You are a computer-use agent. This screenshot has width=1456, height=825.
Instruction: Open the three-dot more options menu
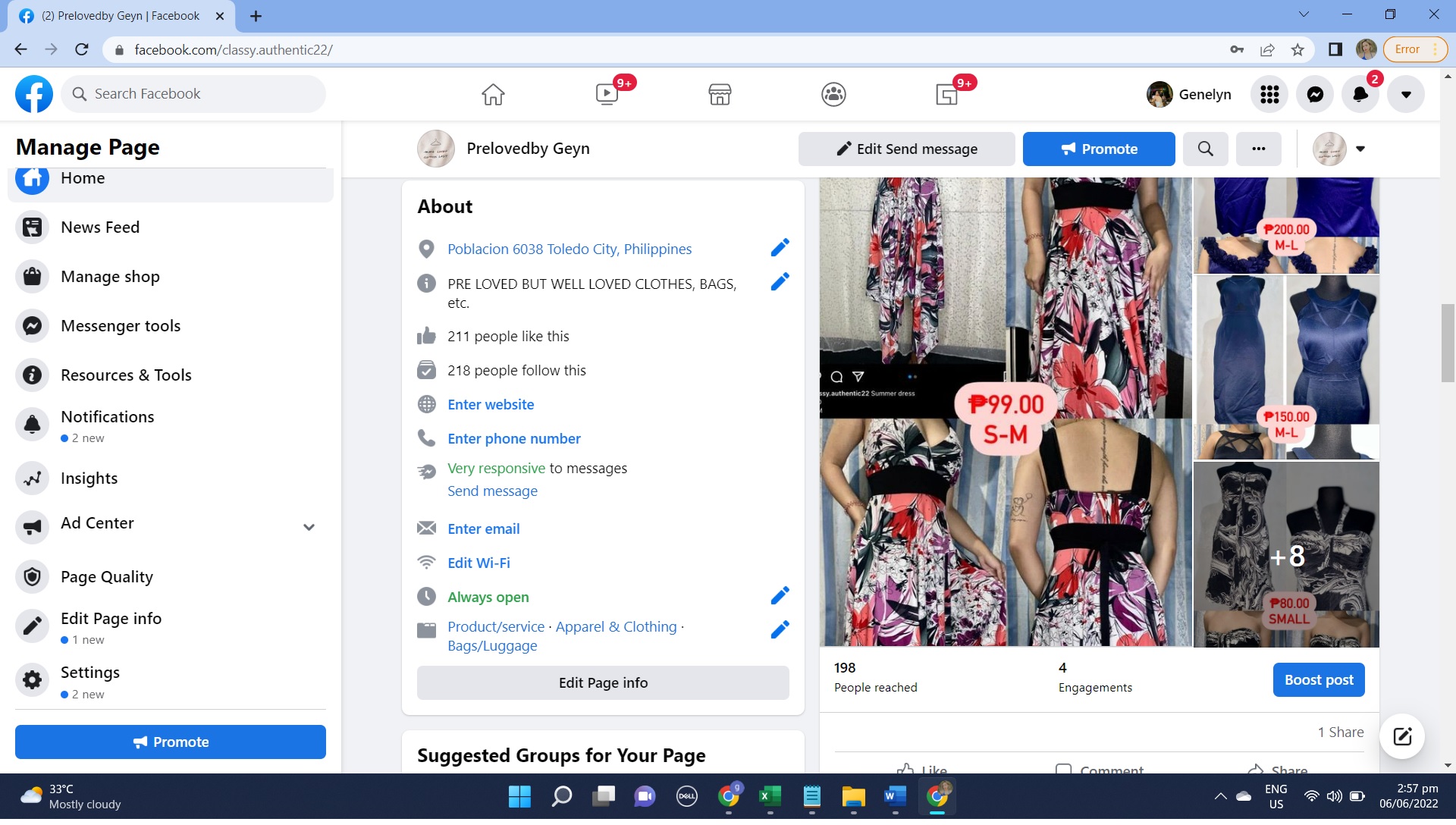click(1258, 149)
